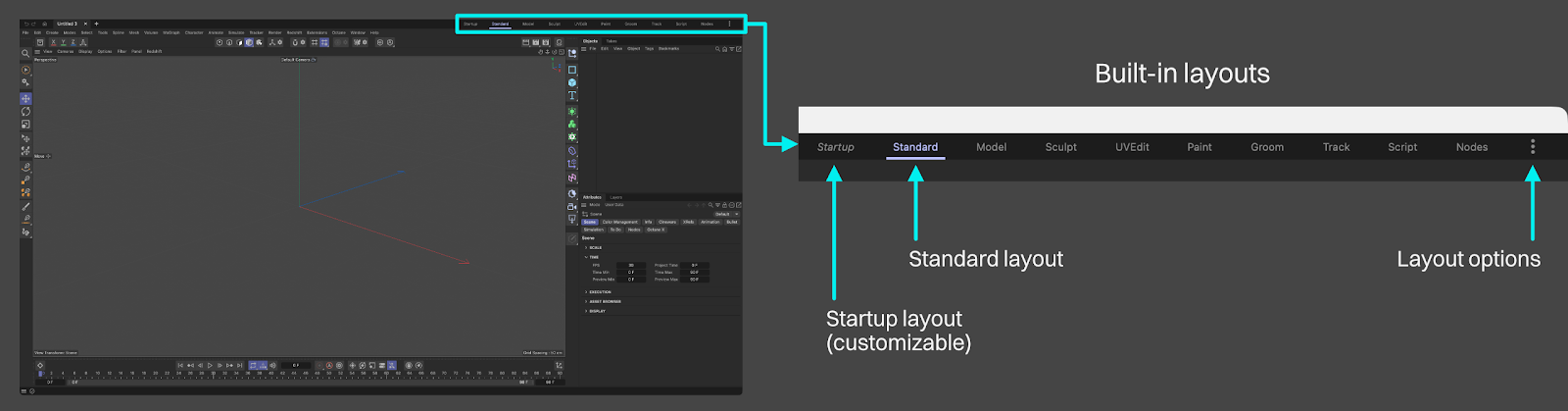Play the animation forward

(210, 365)
